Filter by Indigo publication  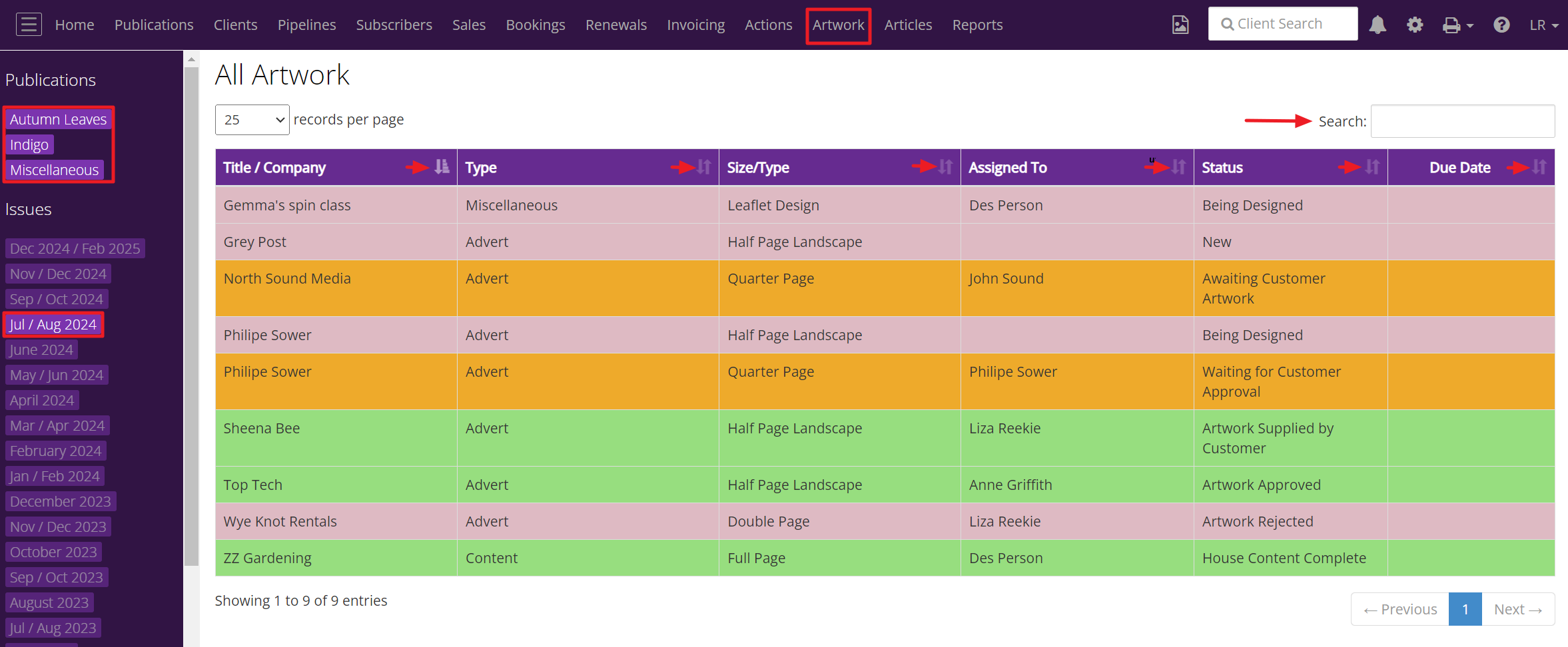point(29,144)
